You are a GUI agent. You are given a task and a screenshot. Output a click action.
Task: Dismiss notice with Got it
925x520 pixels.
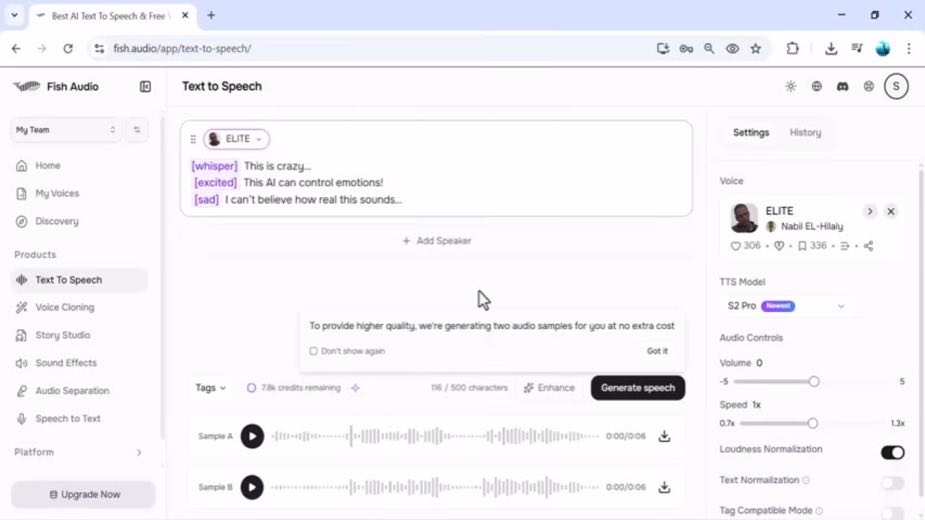click(x=657, y=351)
